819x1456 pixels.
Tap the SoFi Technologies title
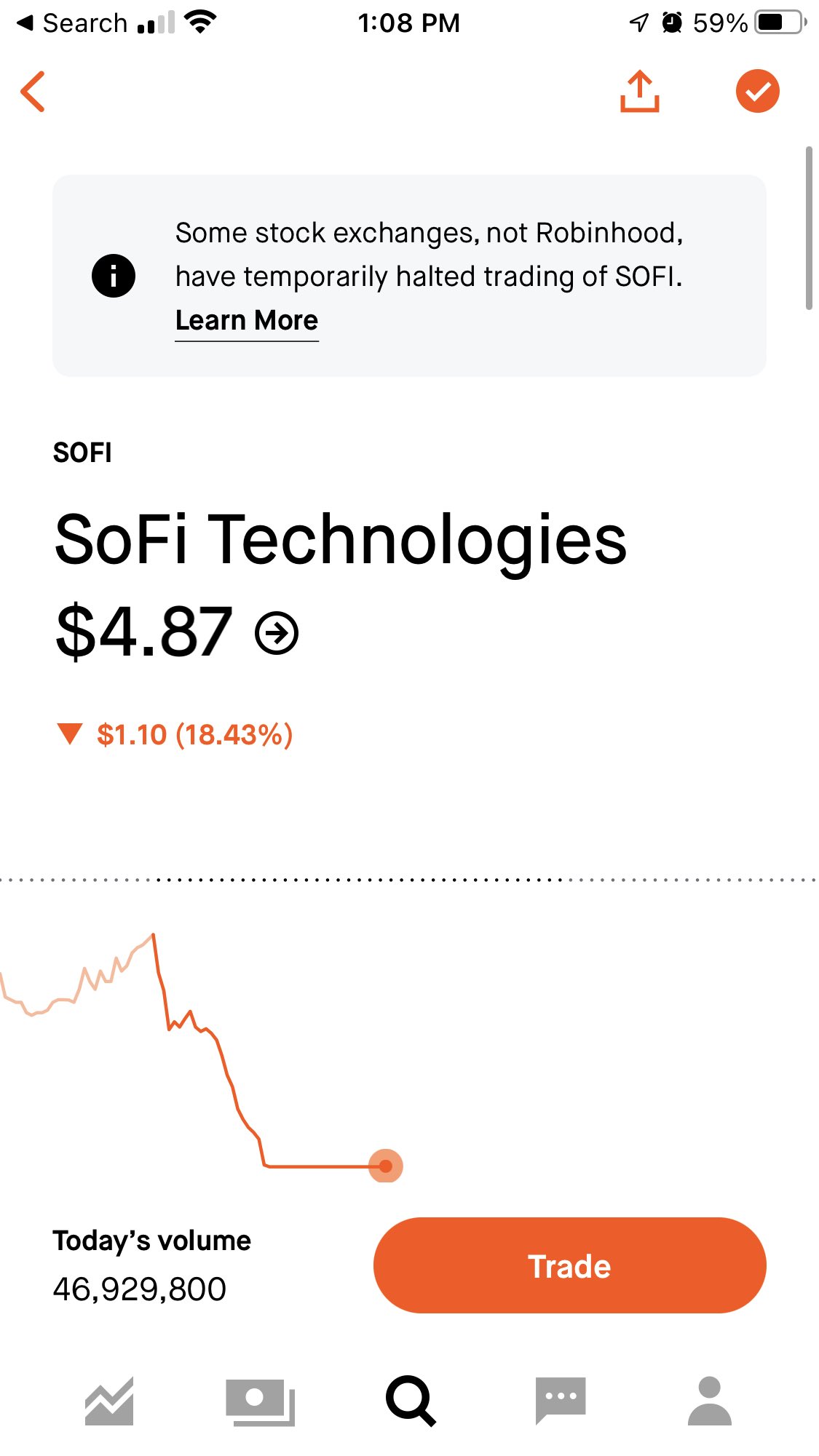[341, 539]
